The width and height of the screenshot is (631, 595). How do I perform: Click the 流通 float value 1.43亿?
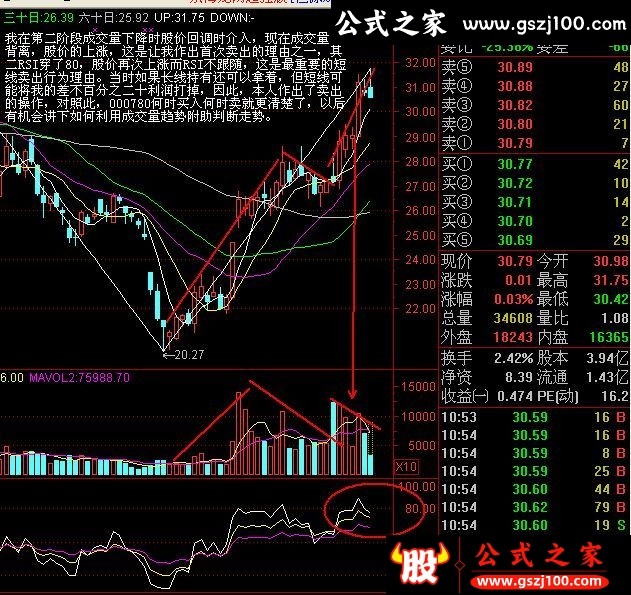click(x=607, y=377)
